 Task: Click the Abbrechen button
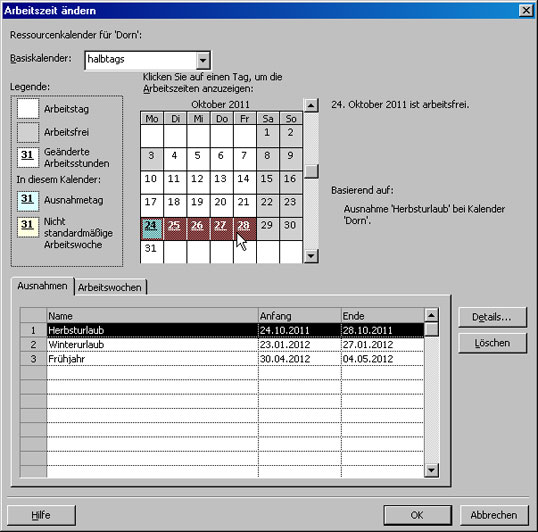coord(494,515)
